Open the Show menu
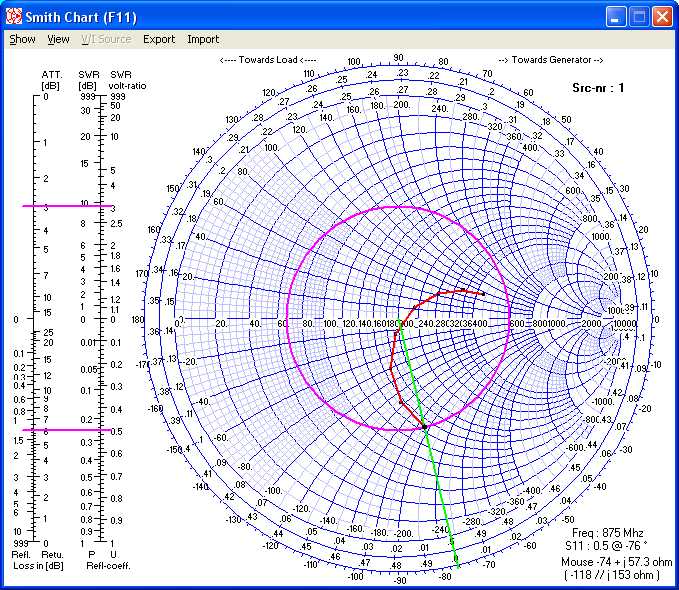 coord(22,39)
